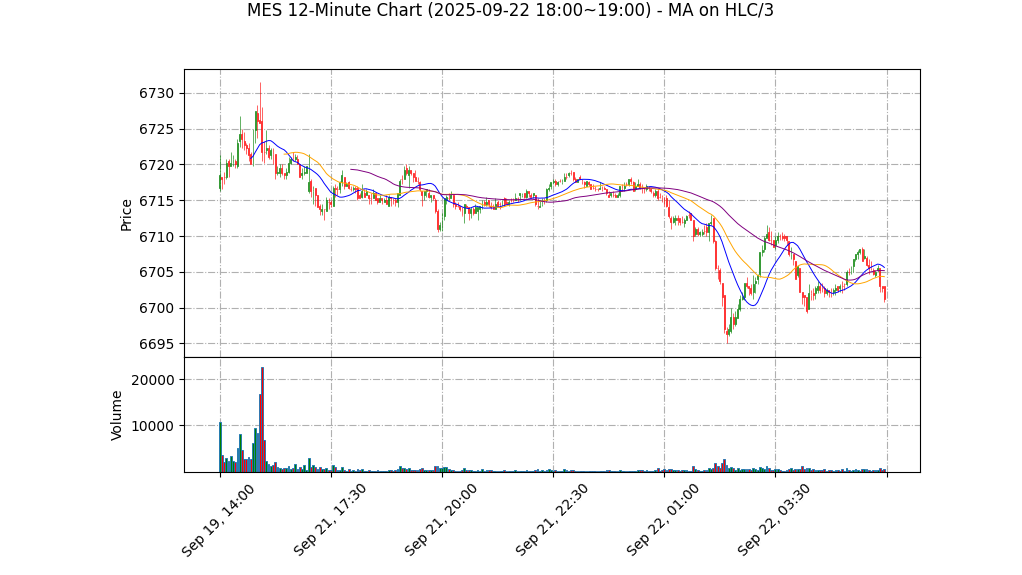Click the "Sep 21, 20:00" time label
This screenshot has width=1022, height=575.
(440, 520)
